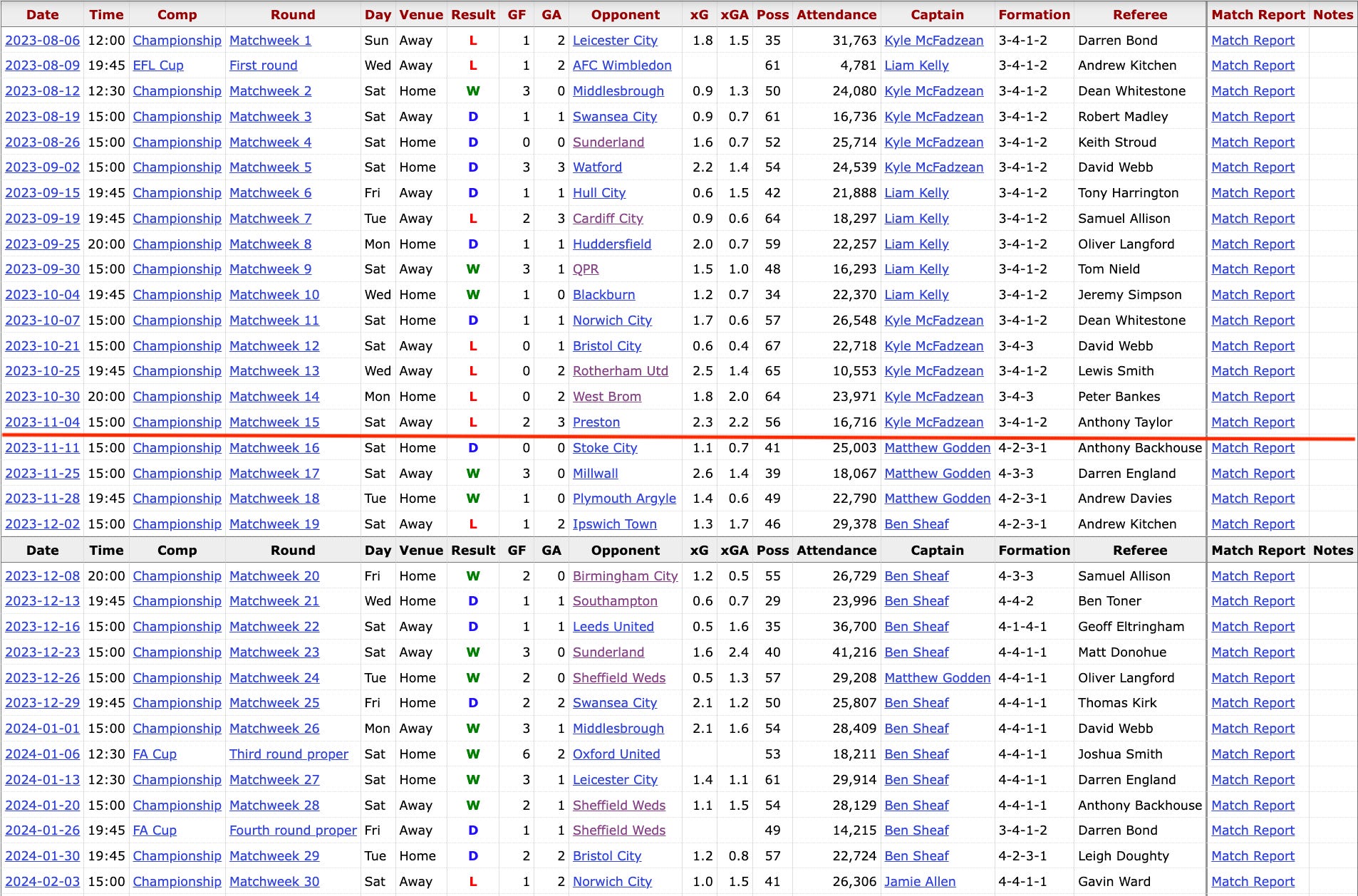
Task: Open Bristol City opponent on 2023-10-21
Action: point(607,346)
